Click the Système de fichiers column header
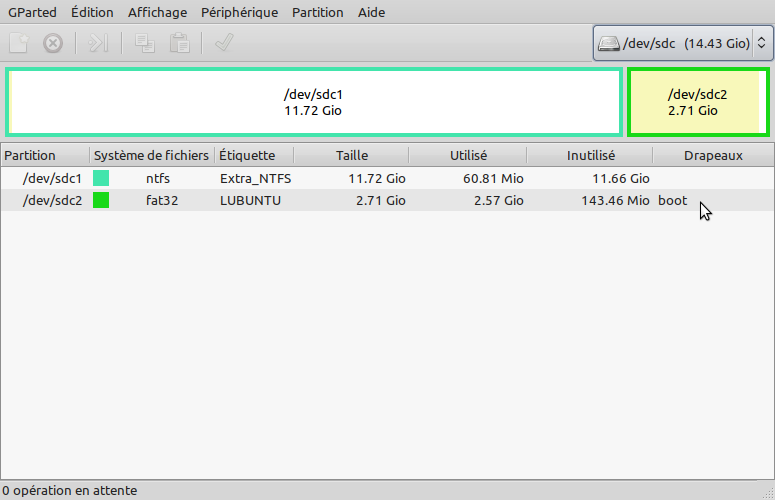This screenshot has width=775, height=500. pyautogui.click(x=151, y=155)
